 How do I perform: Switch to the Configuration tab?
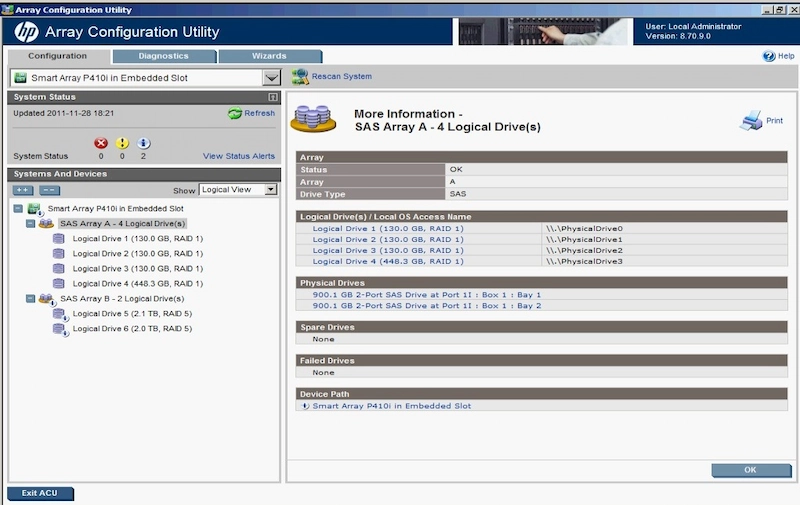[58, 56]
